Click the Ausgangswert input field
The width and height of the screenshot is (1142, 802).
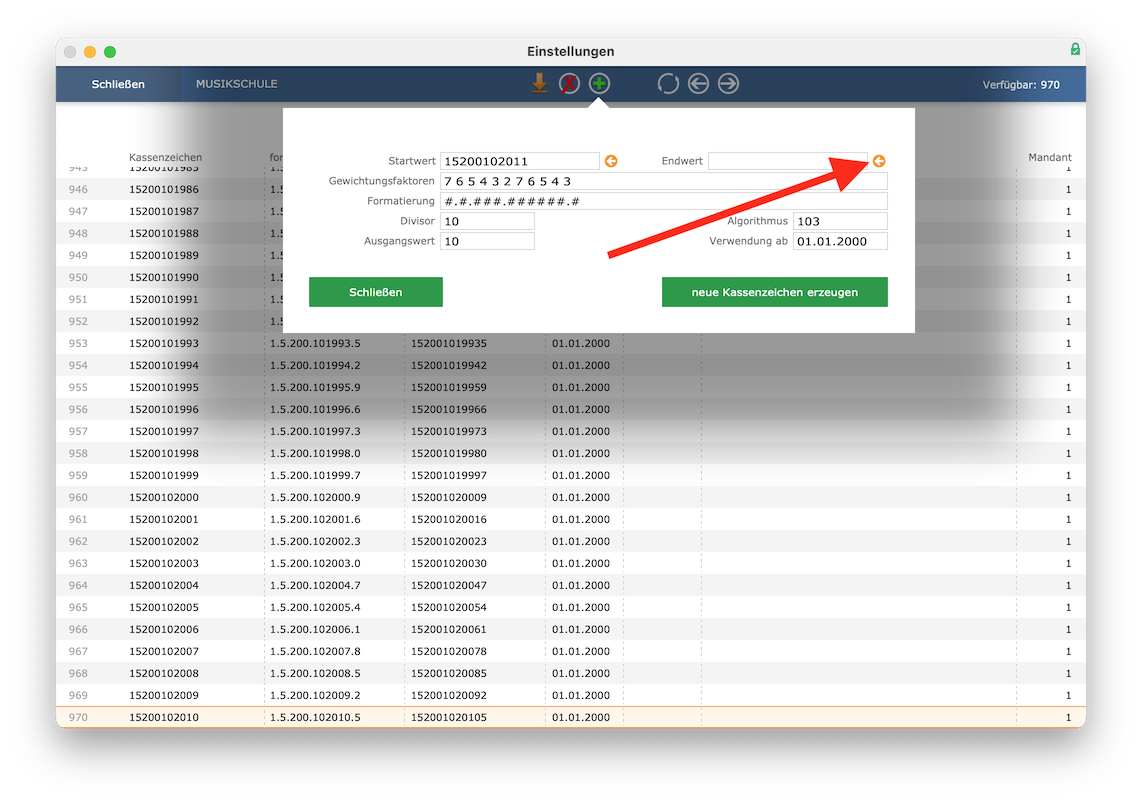click(487, 241)
